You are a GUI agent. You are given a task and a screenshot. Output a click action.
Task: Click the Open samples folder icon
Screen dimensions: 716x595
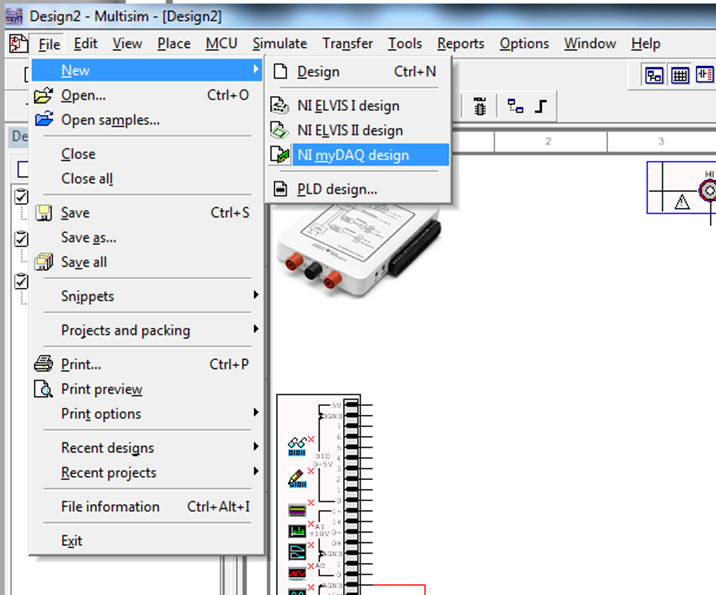44,119
